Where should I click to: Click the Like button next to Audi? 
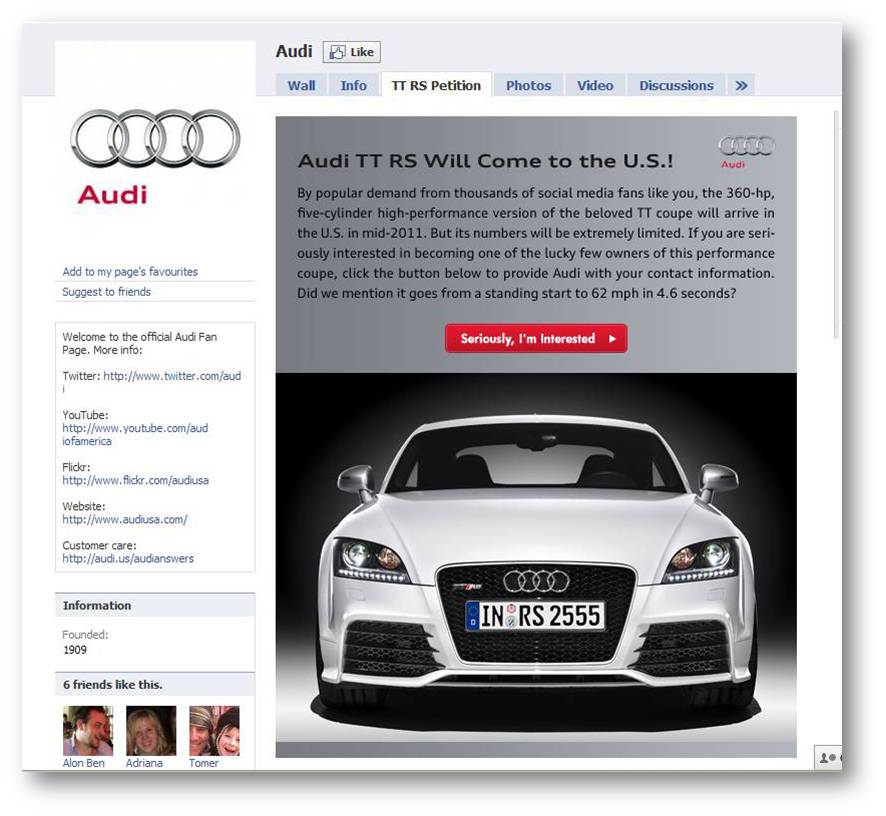351,52
